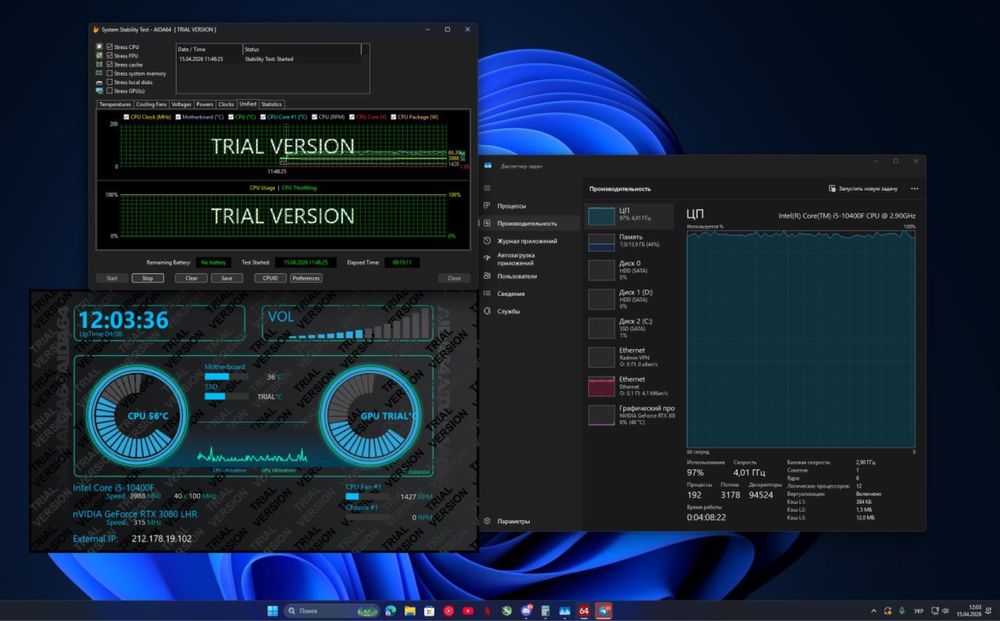Open File Explorer from taskbar

[x=410, y=611]
